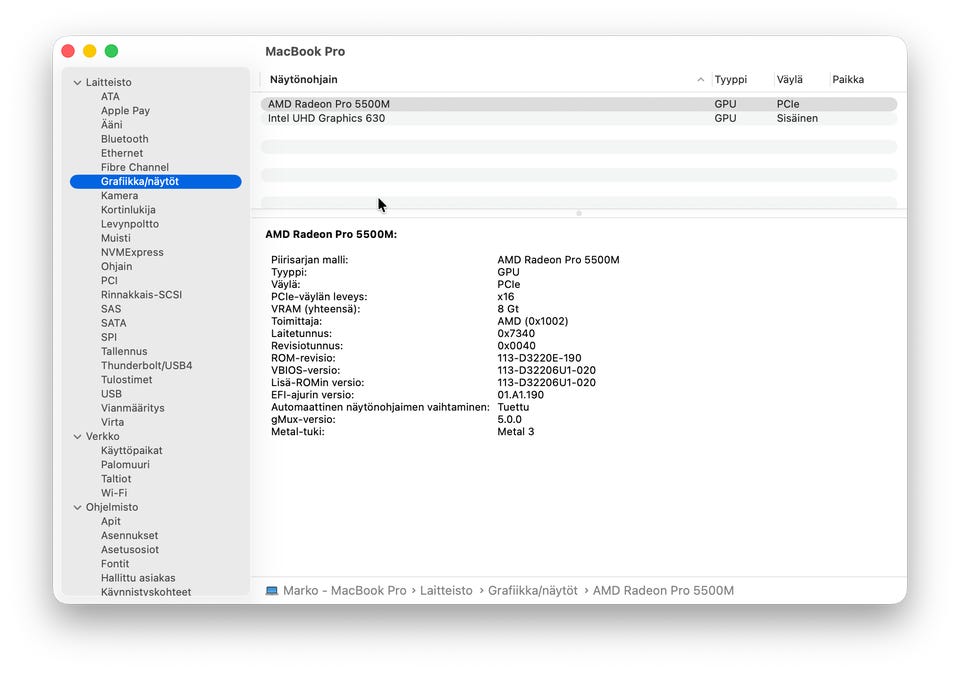Click Grafiikka/näytöt in path bar

pyautogui.click(x=533, y=591)
